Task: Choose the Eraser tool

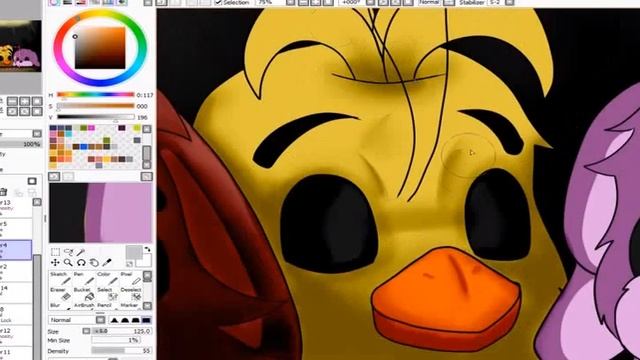Action: (61, 293)
